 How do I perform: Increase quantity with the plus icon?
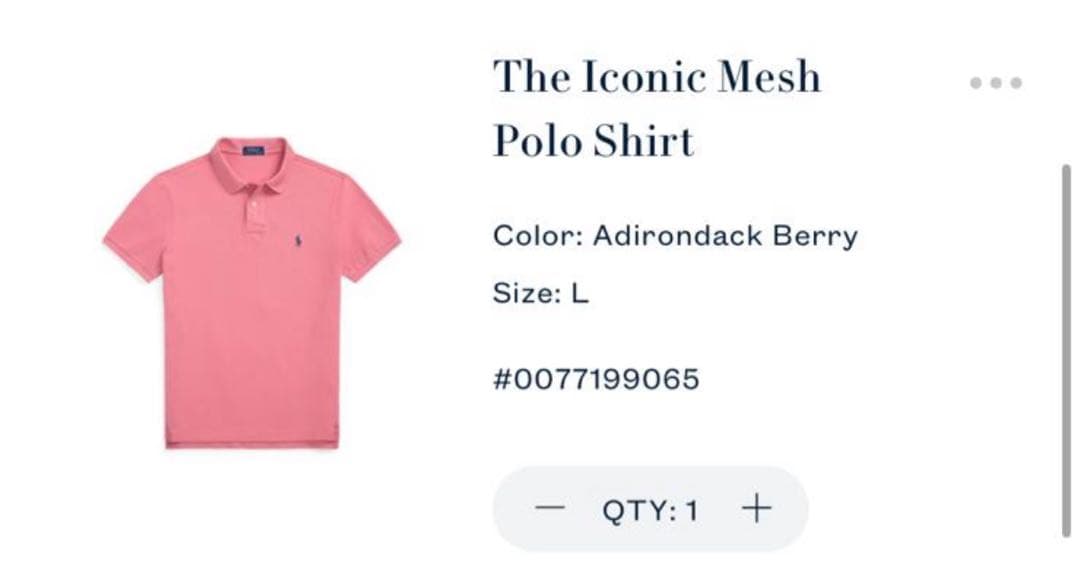(756, 508)
